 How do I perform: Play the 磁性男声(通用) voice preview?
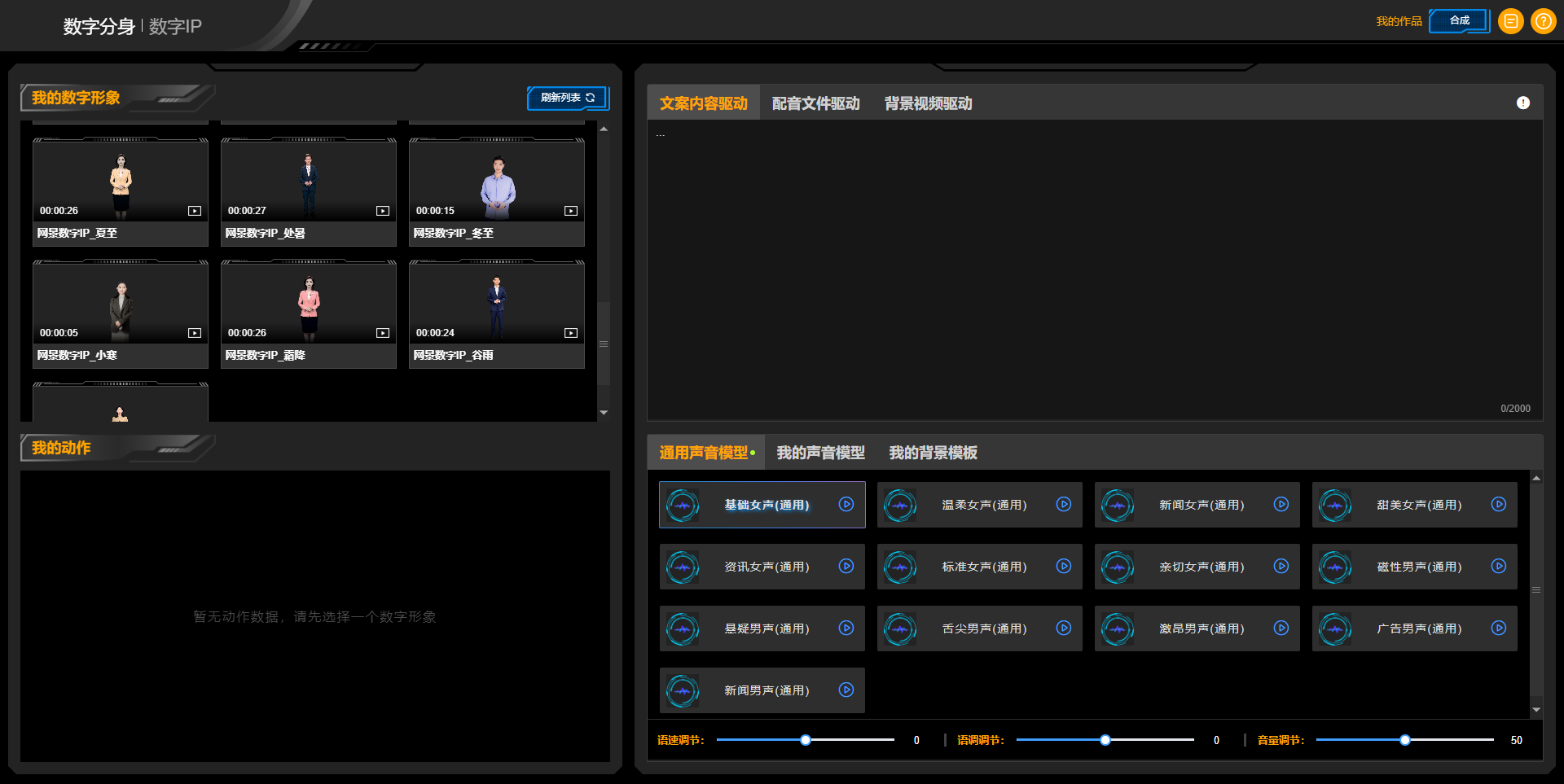pos(1499,567)
